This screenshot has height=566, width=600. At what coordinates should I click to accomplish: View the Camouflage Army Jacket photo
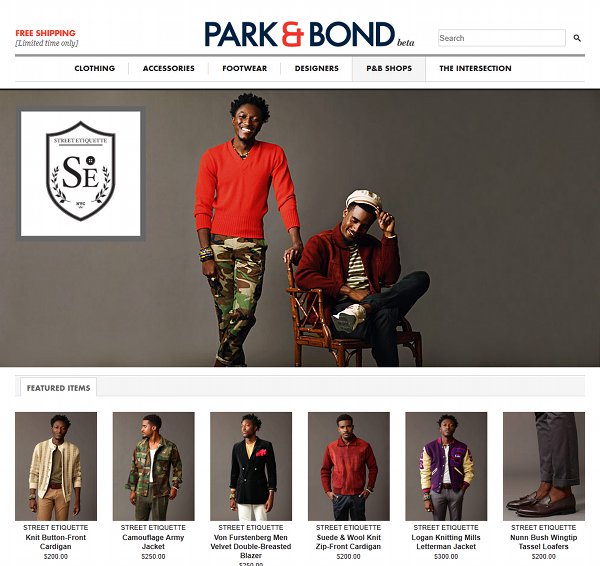pos(153,466)
